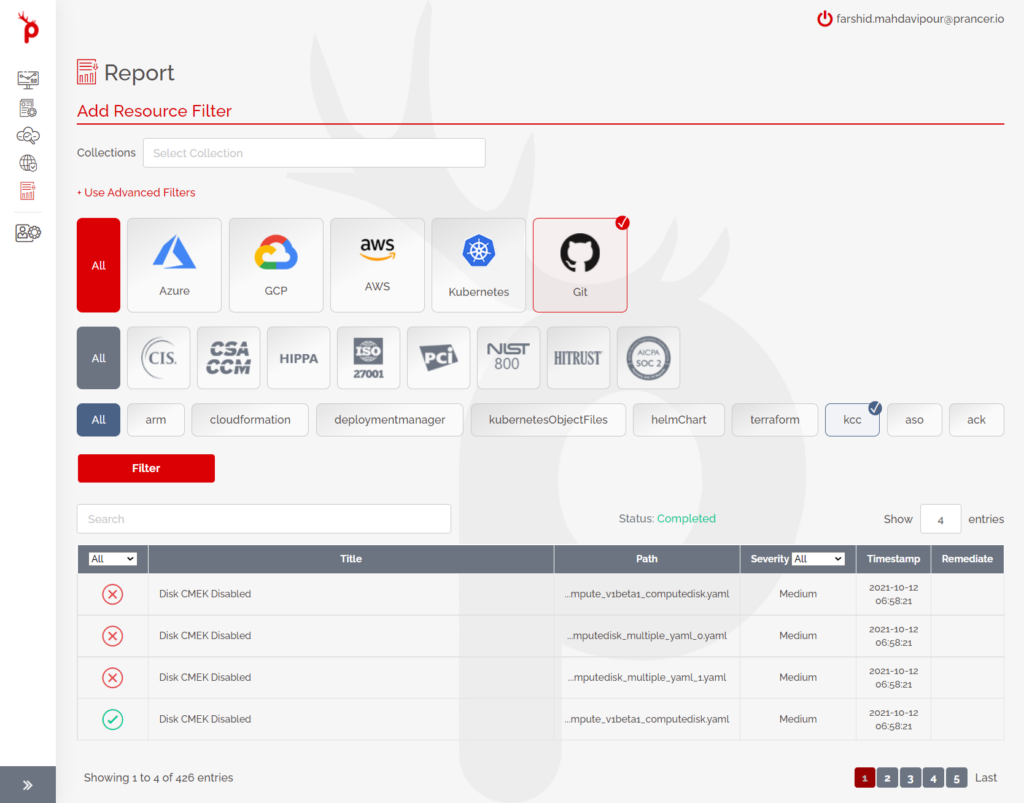Select the HIPPA compliance tile
Screen dimensions: 1024x803
[298, 357]
